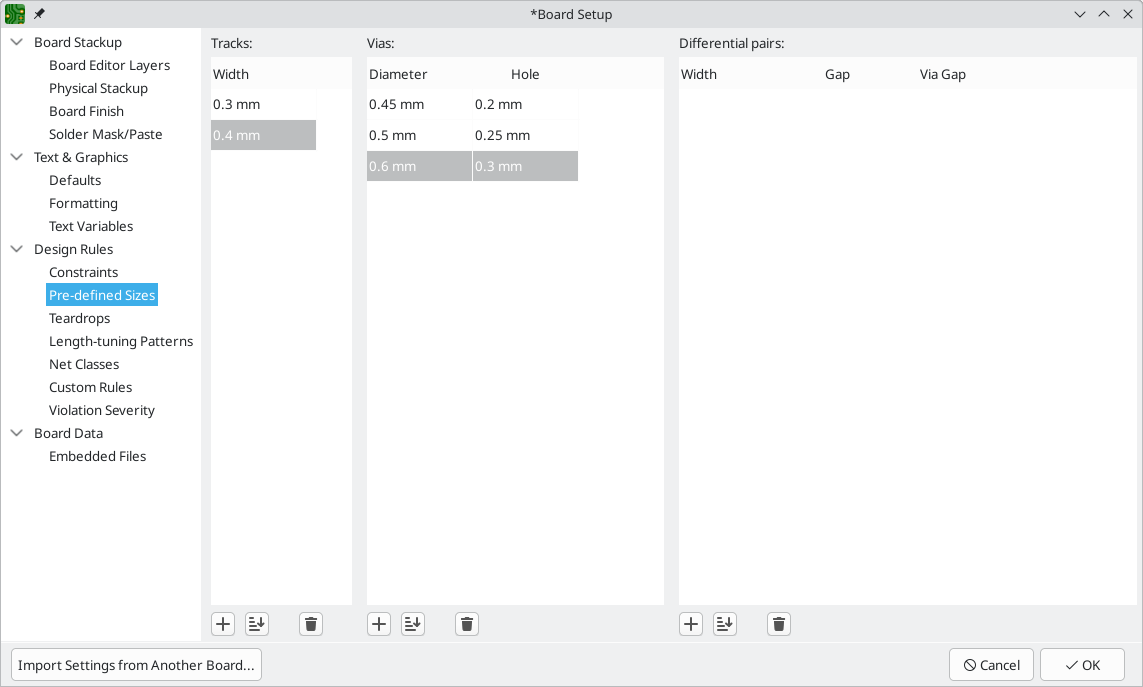Add a new differential pair row
This screenshot has height=687, width=1143.
point(691,624)
